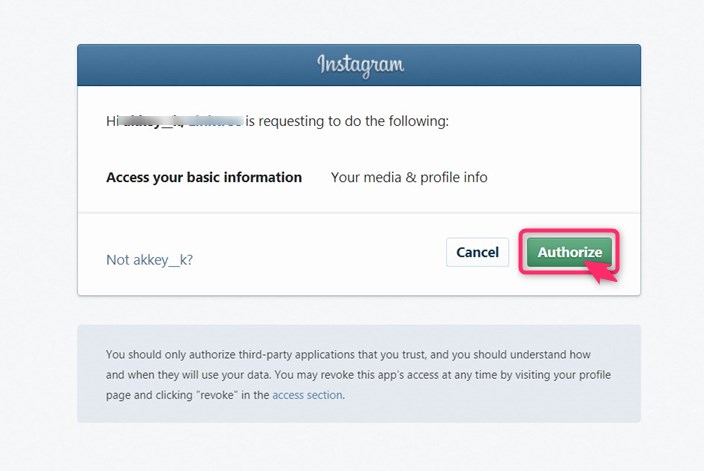Viewport: 704px width, 471px height.
Task: Open the "Not akkey__k?" link
Action: (x=149, y=260)
